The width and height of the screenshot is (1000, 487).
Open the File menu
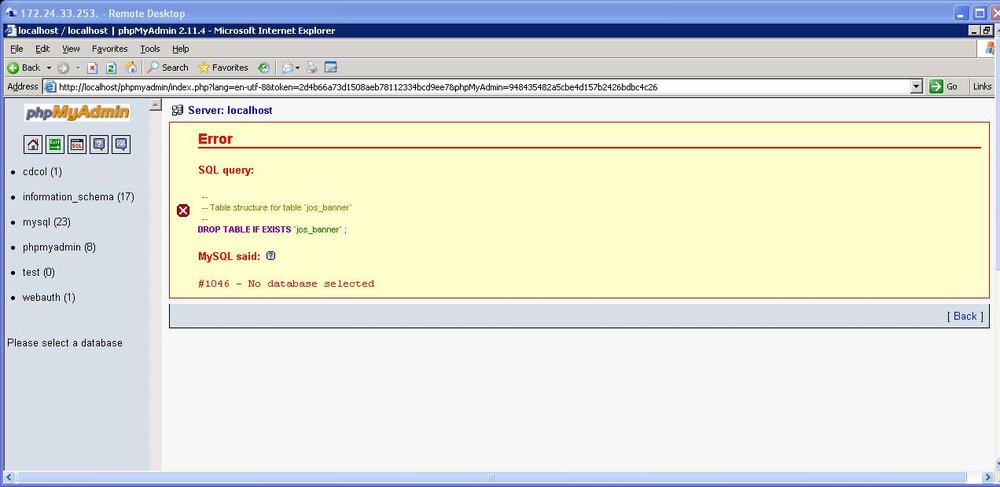tap(17, 49)
